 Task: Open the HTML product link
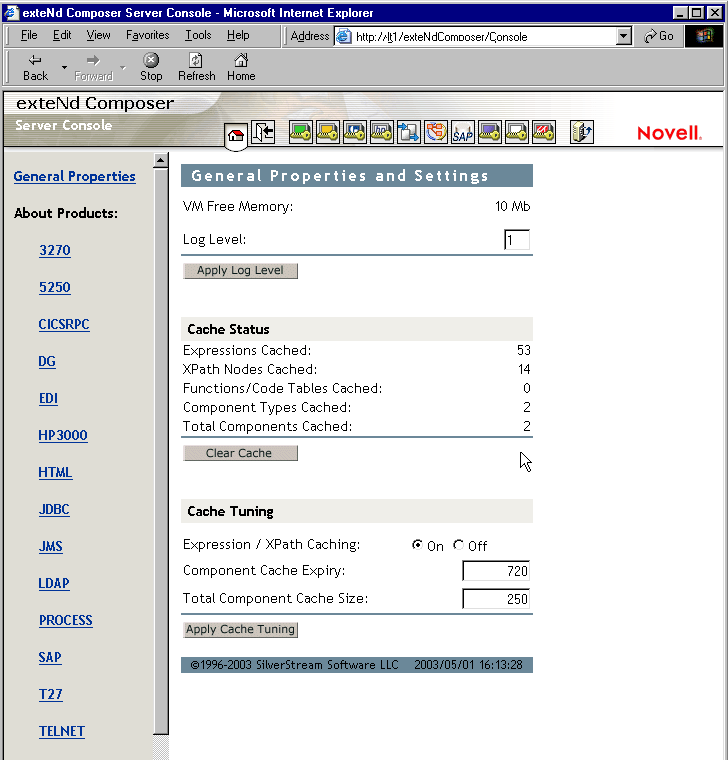(55, 472)
